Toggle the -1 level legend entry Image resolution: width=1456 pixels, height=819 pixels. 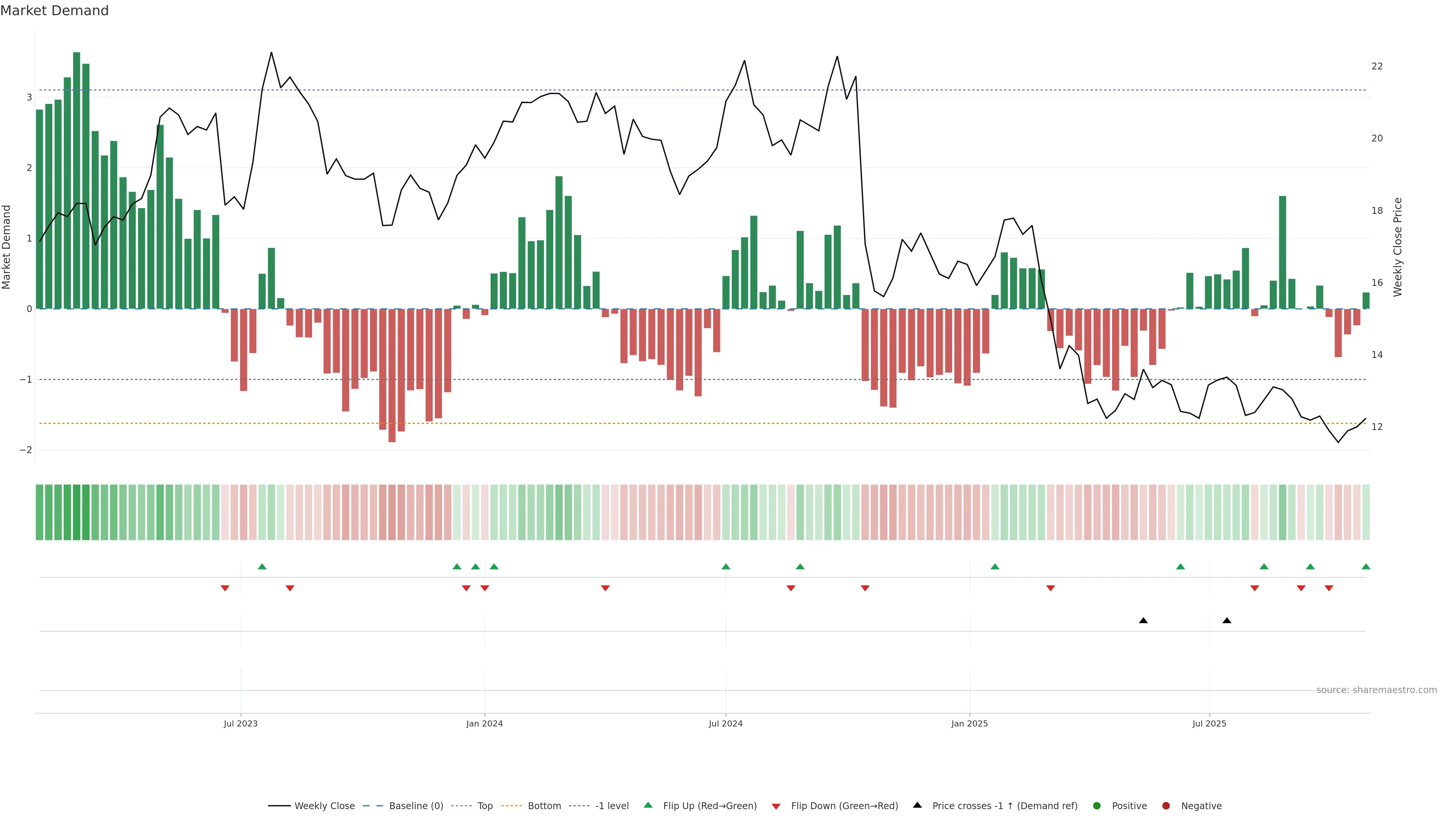612,805
